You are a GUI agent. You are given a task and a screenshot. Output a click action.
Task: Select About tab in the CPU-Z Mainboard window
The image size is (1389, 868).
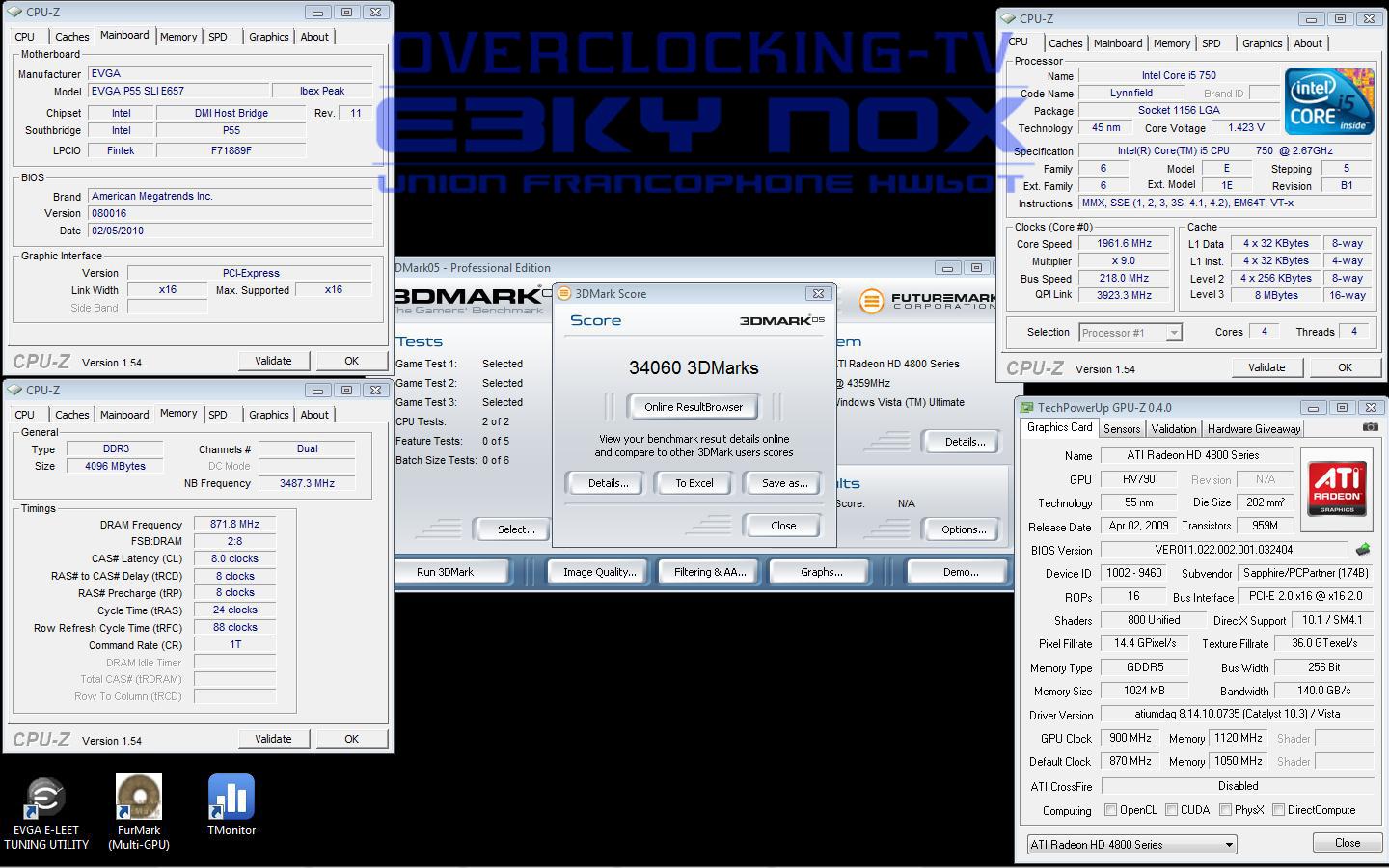[314, 37]
